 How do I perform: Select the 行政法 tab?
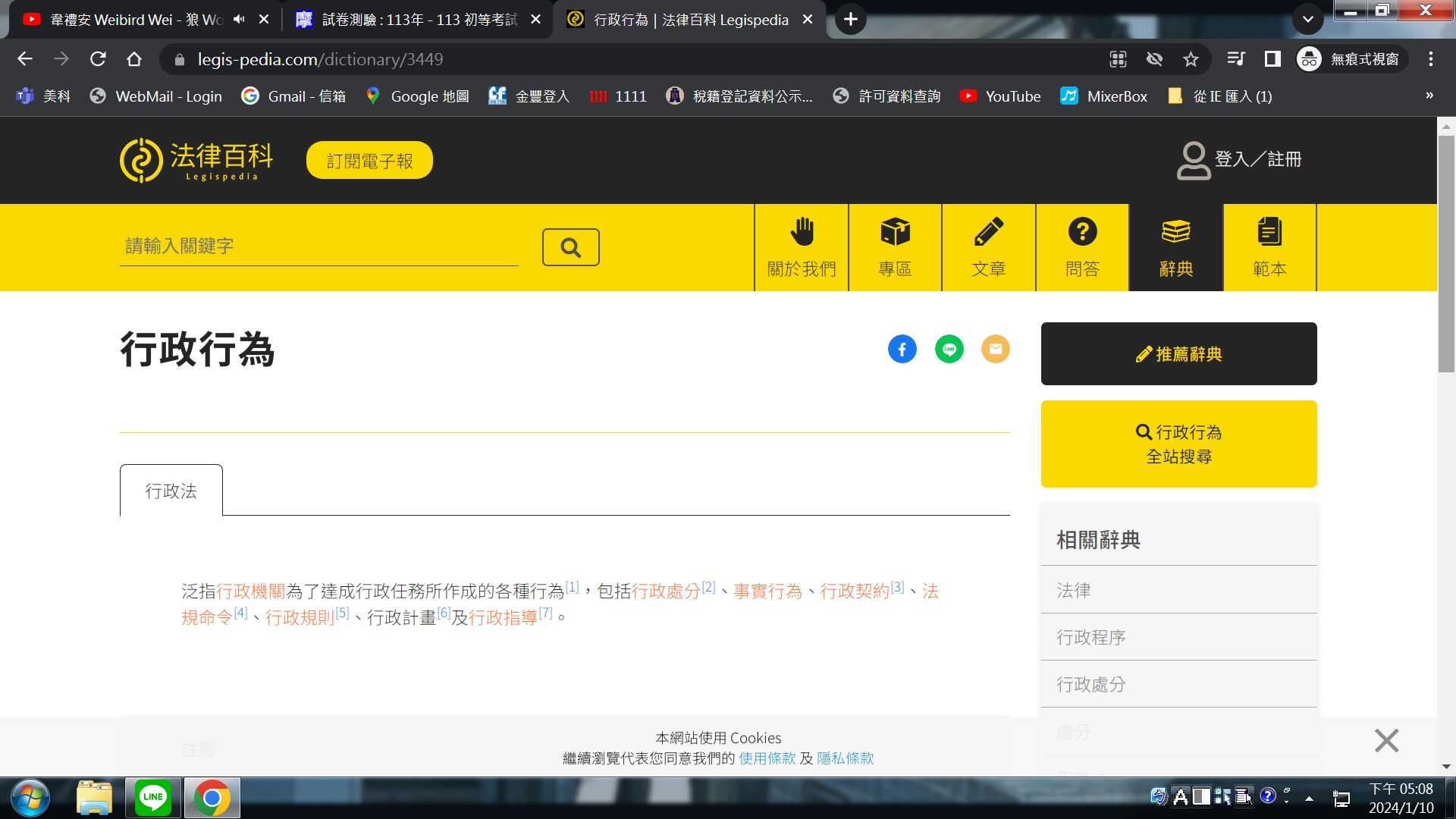point(171,491)
